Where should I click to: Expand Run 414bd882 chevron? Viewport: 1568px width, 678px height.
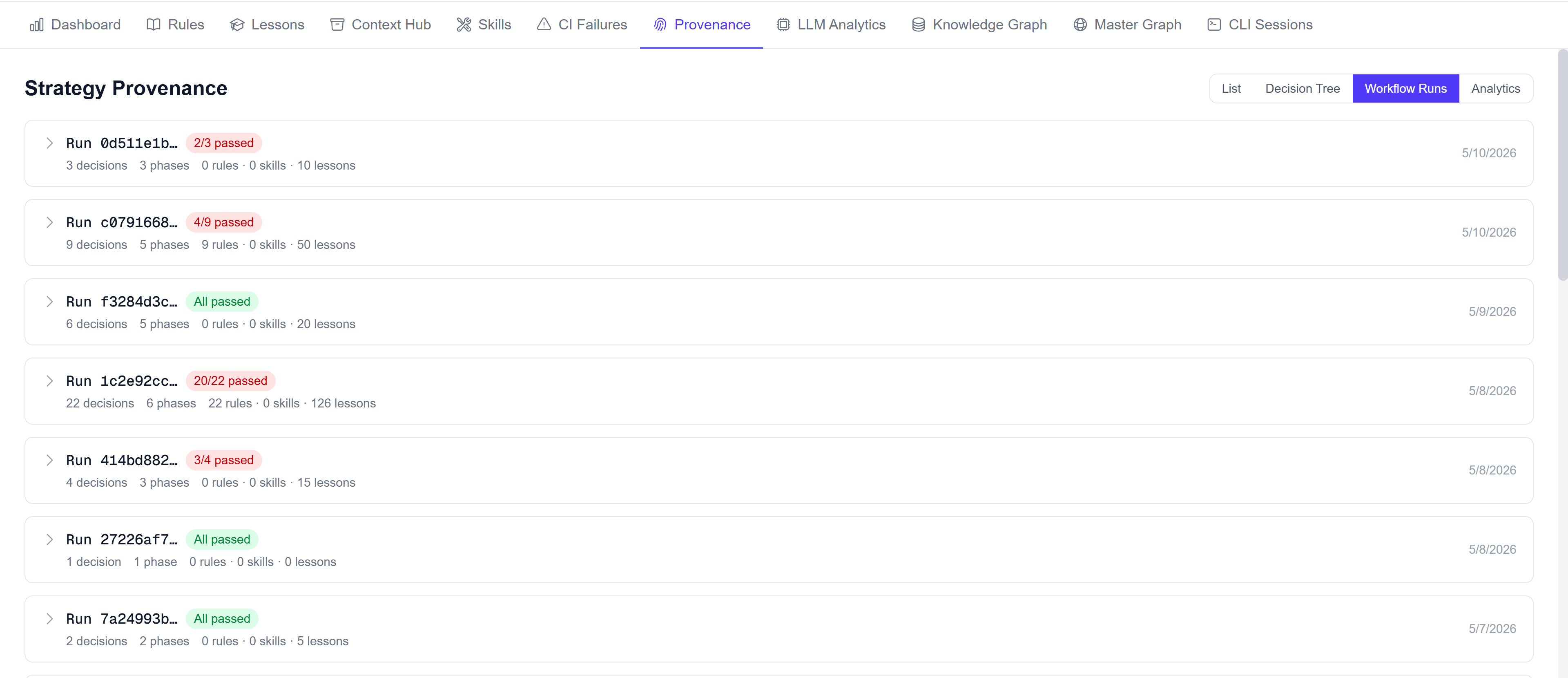click(49, 460)
